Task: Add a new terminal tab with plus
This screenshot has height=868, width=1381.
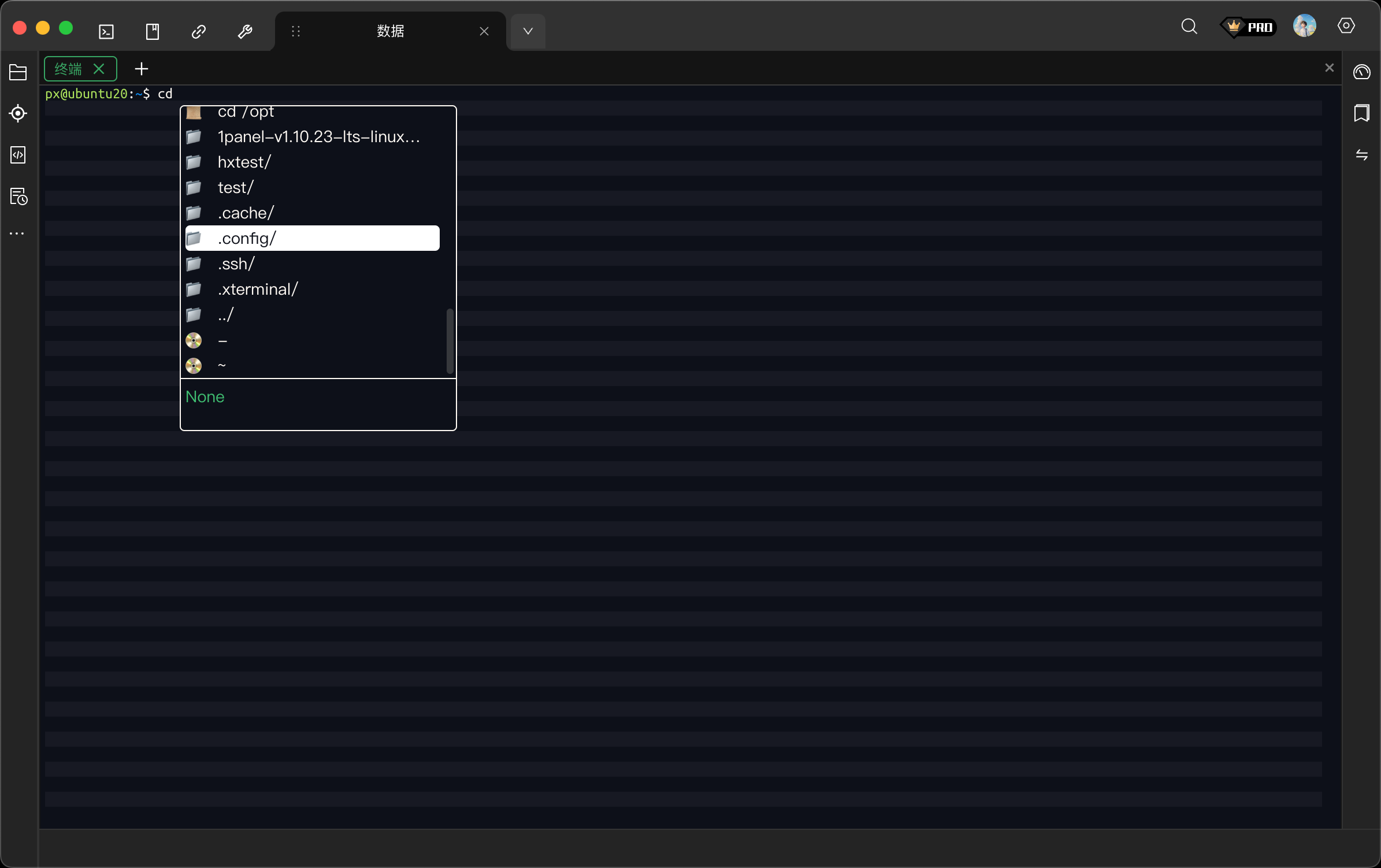Action: tap(142, 69)
